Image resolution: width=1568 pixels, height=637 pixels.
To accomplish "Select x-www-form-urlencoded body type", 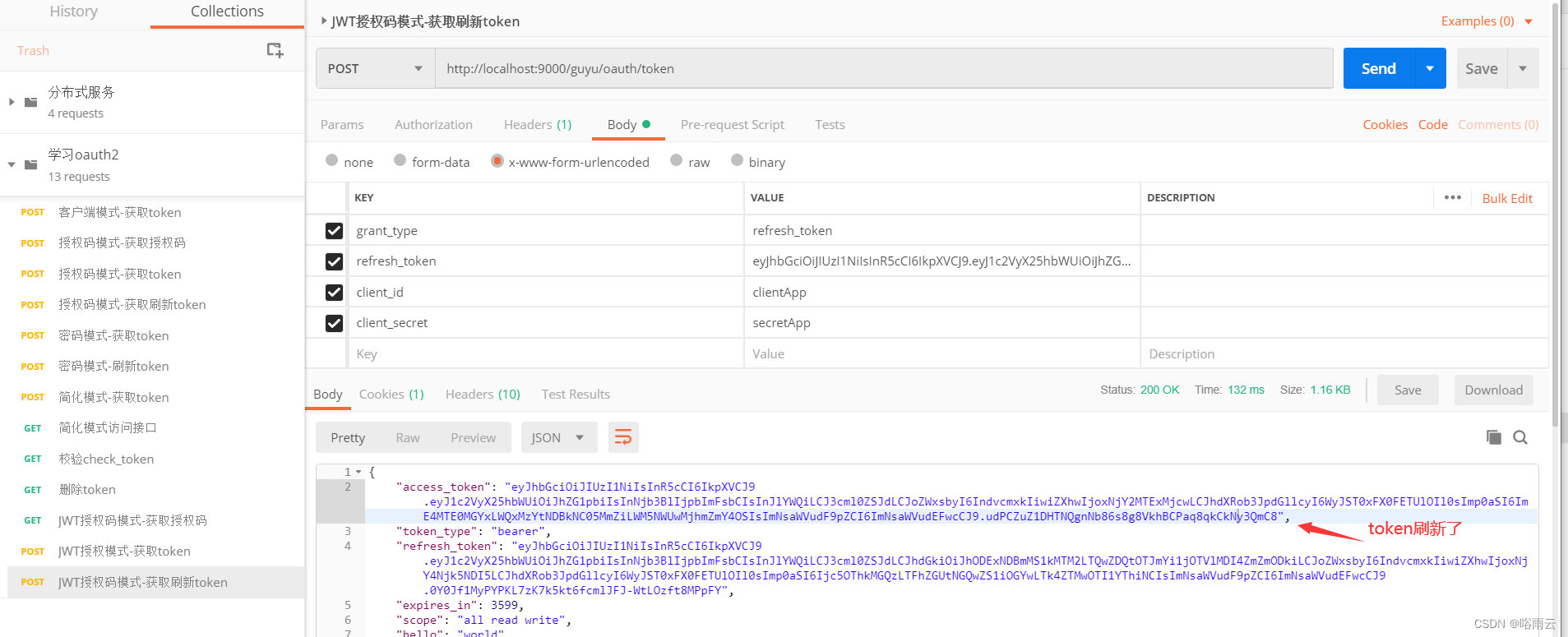I will 497,160.
